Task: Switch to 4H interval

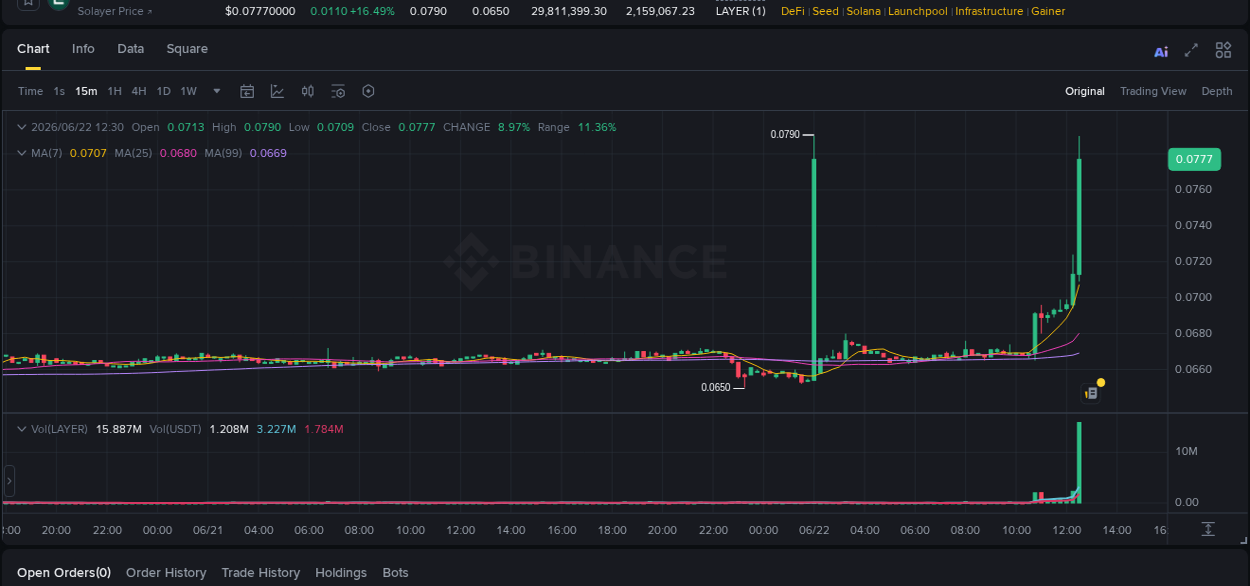Action: click(138, 91)
